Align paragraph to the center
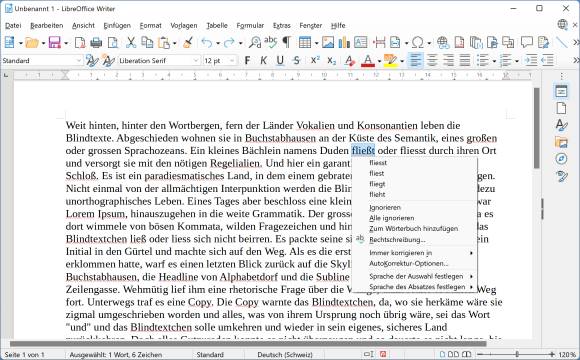The image size is (580, 360). pyautogui.click(x=432, y=60)
